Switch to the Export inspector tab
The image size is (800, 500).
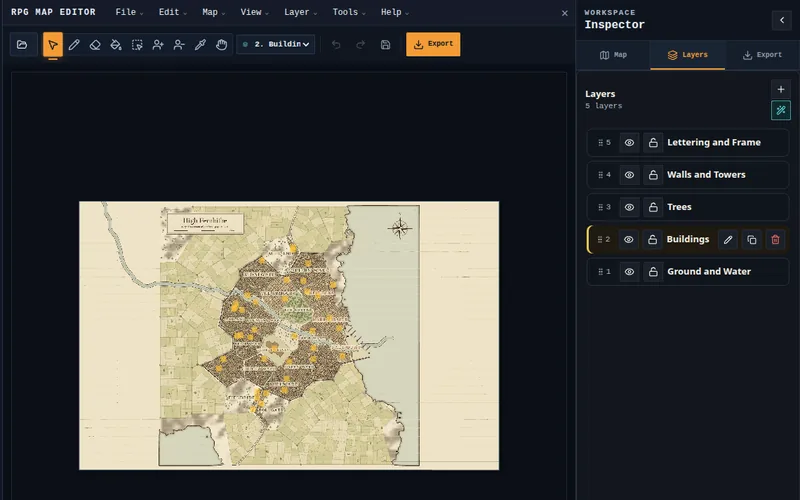point(762,55)
